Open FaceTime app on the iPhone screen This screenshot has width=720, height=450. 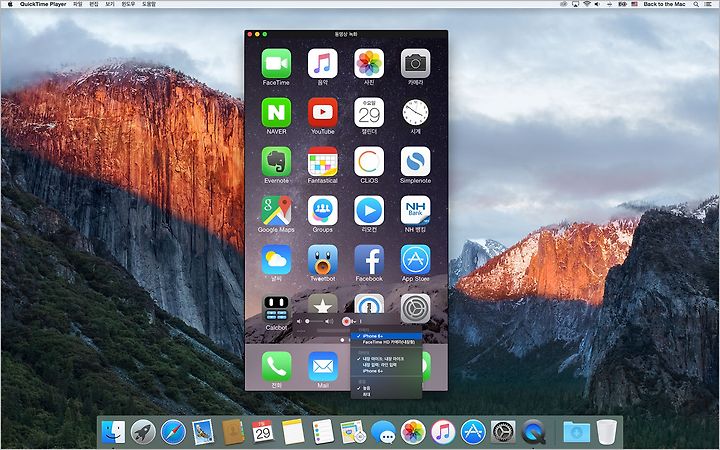pyautogui.click(x=276, y=63)
